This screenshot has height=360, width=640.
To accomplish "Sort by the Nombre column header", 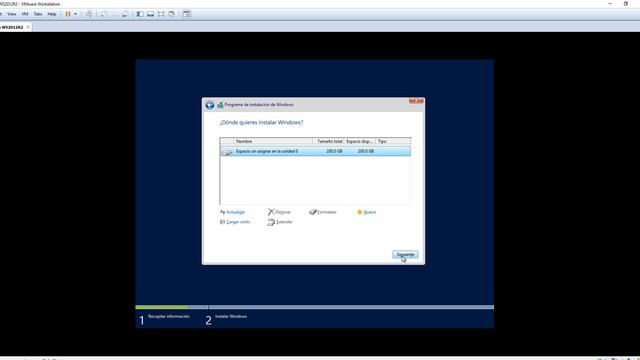I will click(x=273, y=141).
